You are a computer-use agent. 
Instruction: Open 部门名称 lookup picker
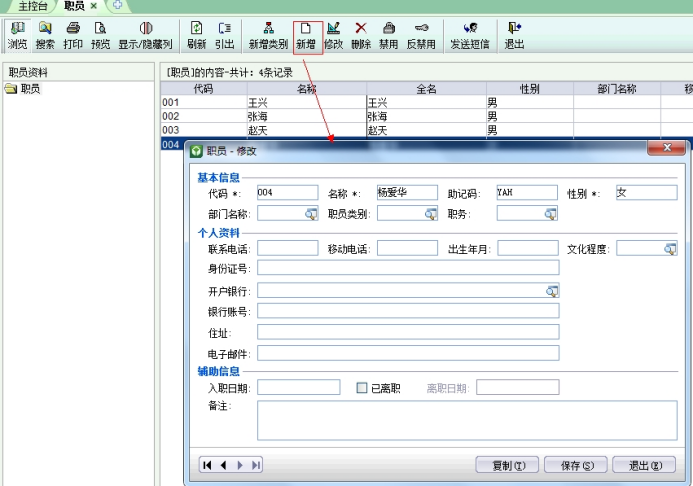click(x=311, y=214)
